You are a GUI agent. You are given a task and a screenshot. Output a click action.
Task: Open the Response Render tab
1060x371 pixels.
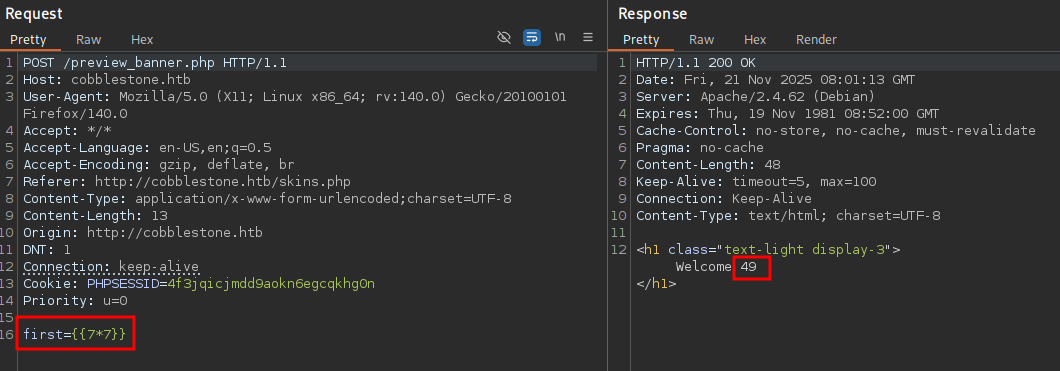(816, 40)
